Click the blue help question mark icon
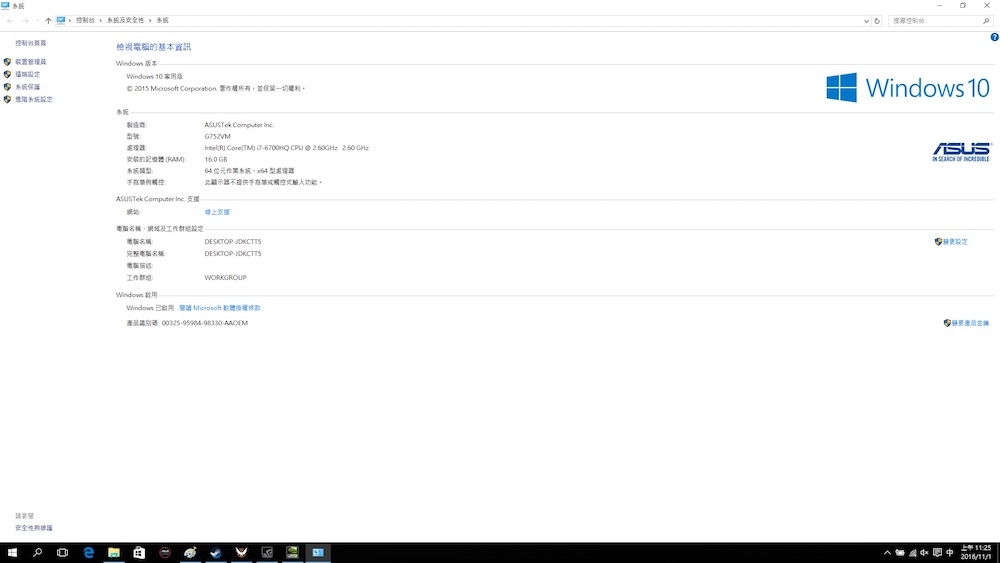Screen dimensions: 1000x563 coord(994,37)
